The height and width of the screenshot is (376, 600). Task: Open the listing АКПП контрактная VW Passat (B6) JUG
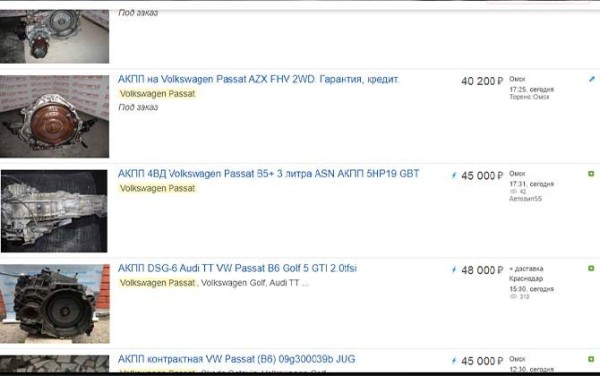(x=236, y=359)
